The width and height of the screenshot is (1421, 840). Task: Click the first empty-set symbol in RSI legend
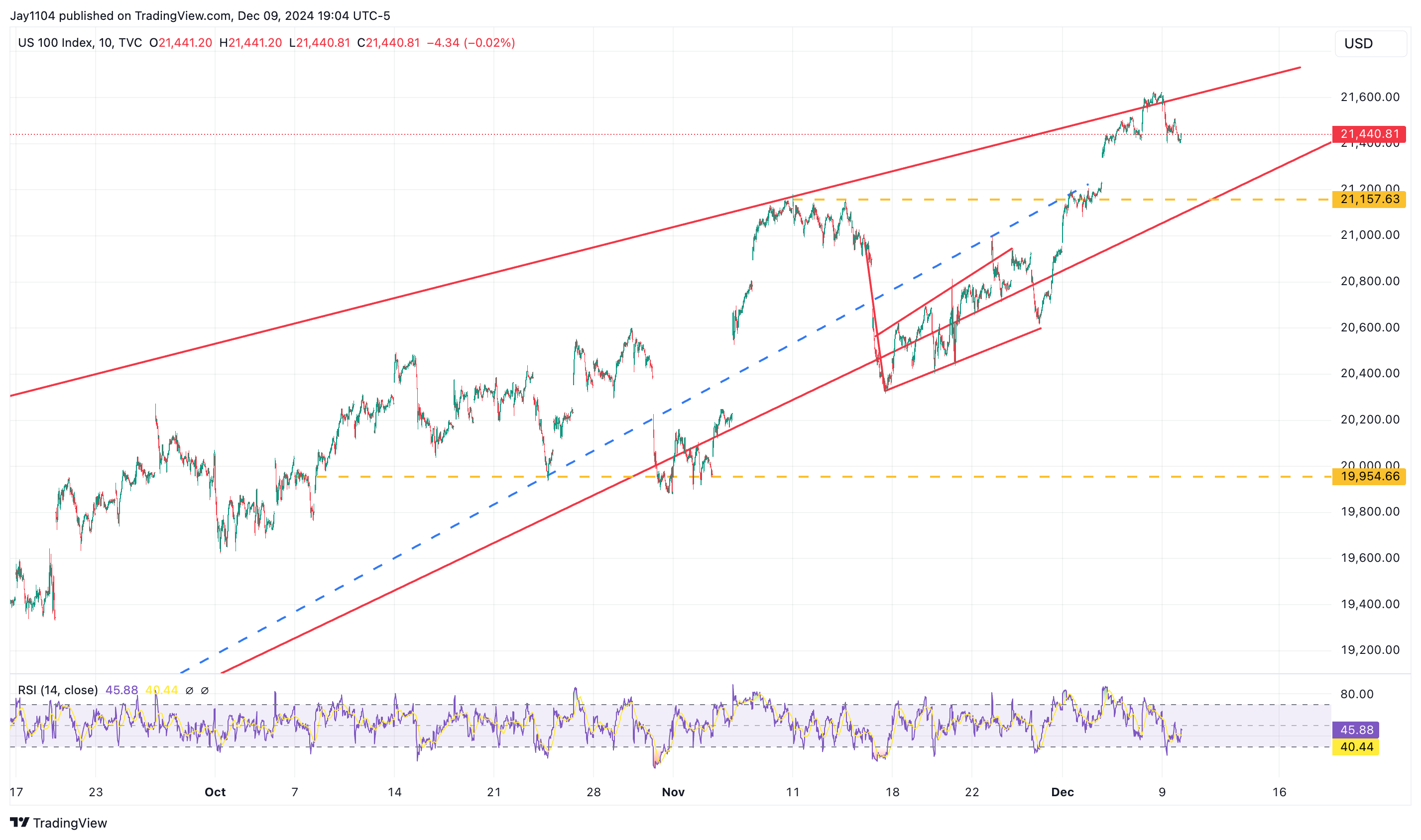[x=190, y=691]
